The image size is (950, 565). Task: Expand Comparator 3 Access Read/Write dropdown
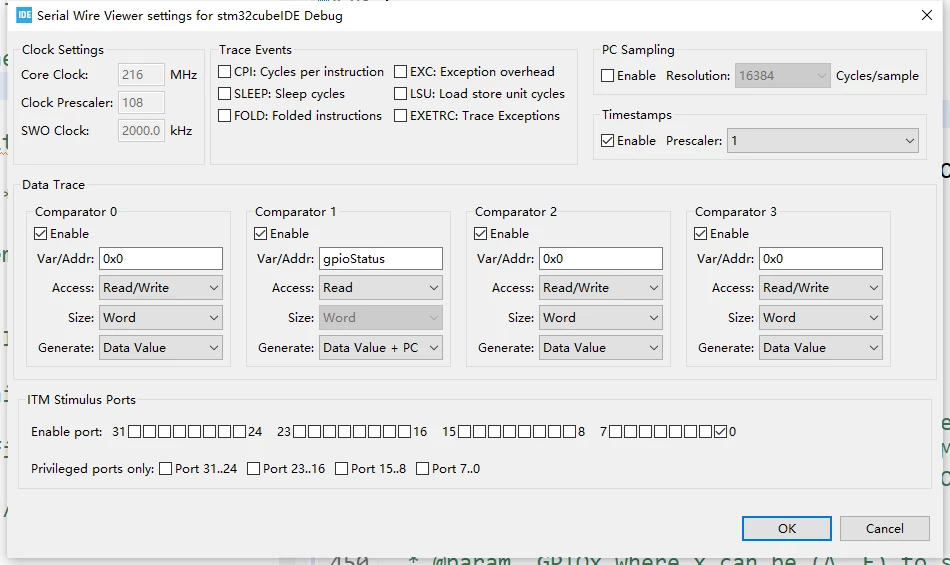point(820,288)
